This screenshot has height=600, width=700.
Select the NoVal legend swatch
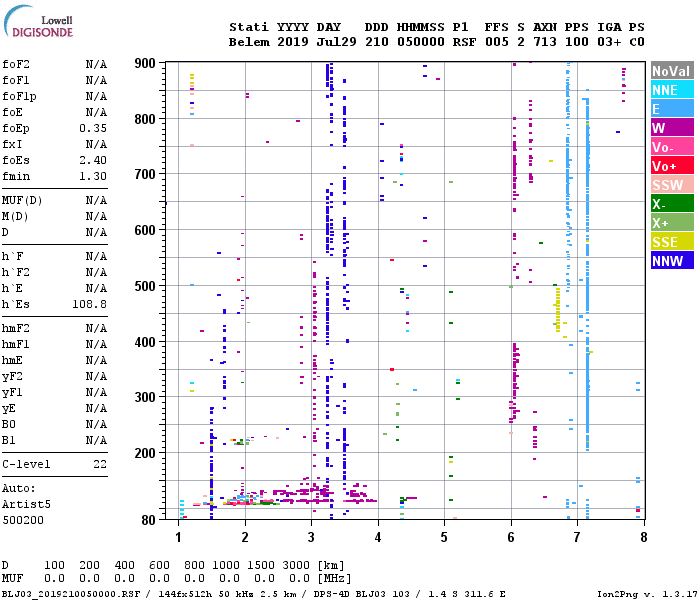(672, 71)
